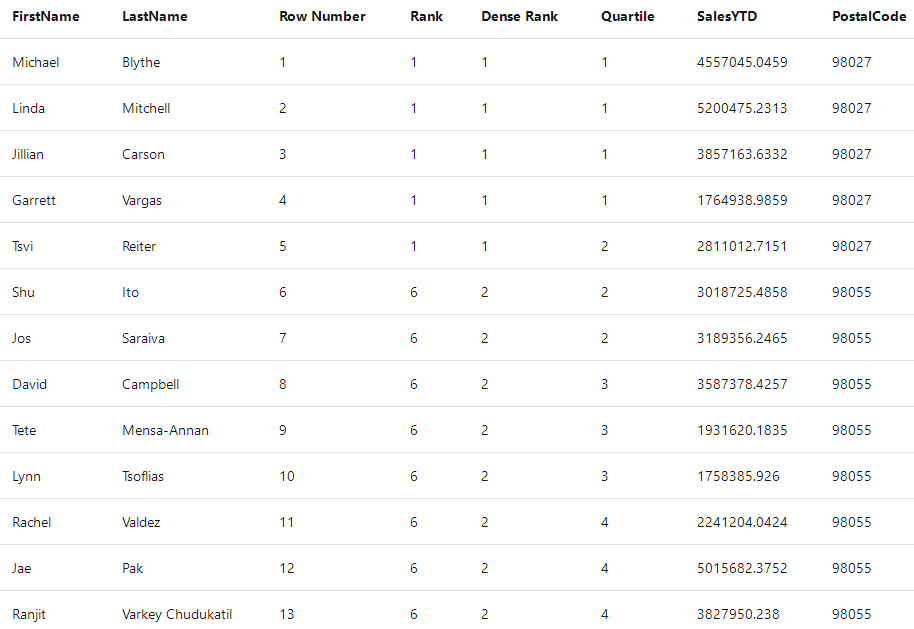The image size is (914, 629).
Task: Click the Quartile column header
Action: click(x=628, y=16)
